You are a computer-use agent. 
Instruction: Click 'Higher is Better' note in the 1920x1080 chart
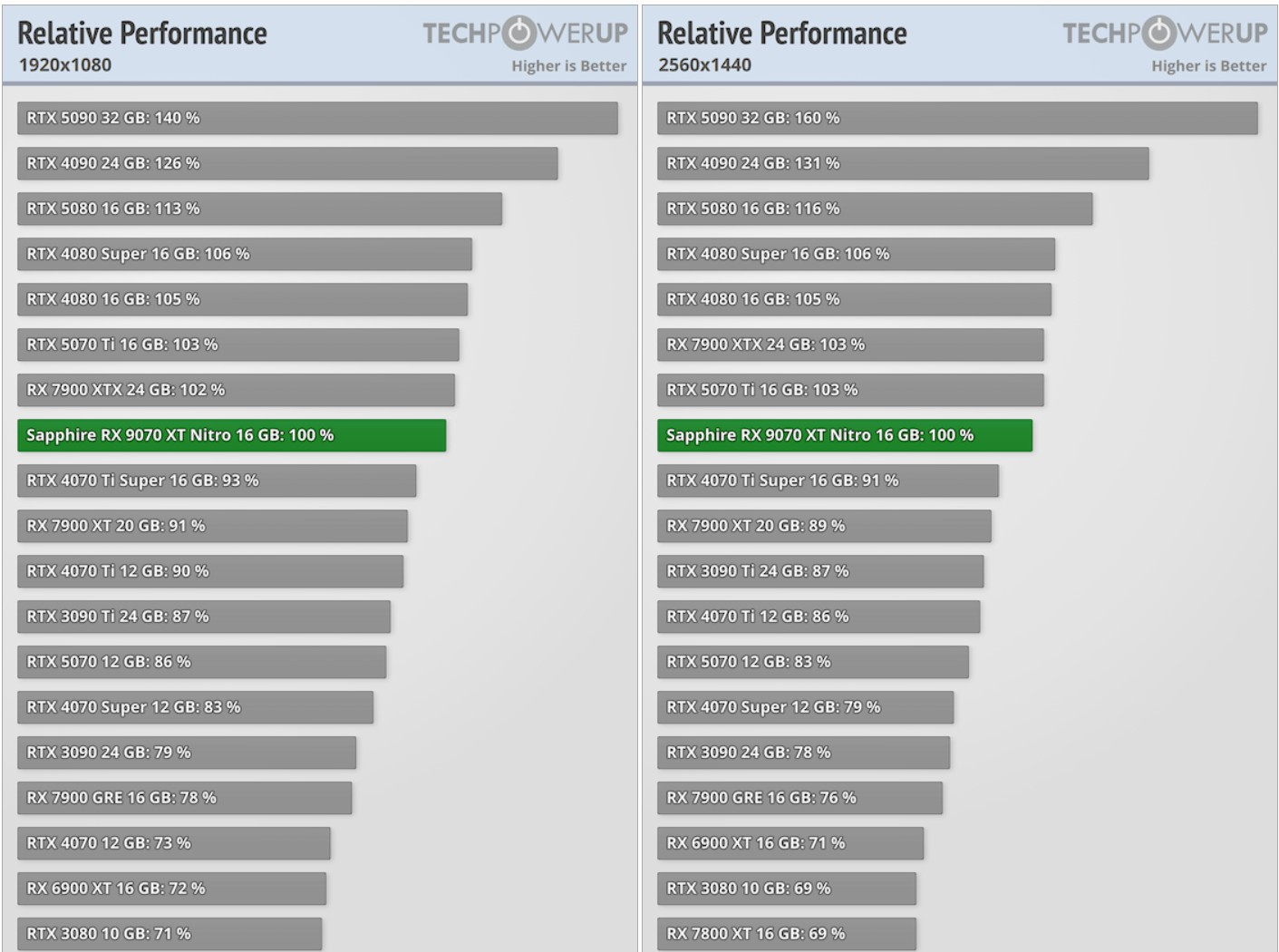coord(569,66)
